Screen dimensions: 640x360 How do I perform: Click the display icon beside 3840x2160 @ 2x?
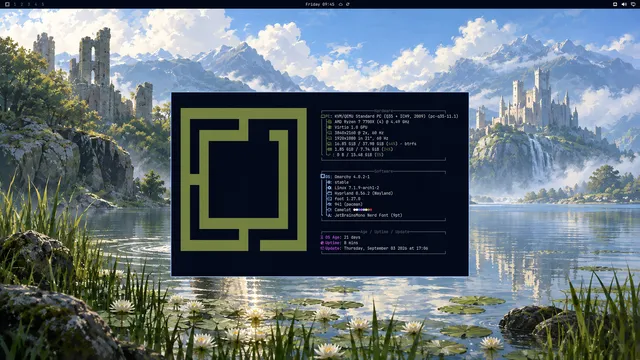point(330,133)
